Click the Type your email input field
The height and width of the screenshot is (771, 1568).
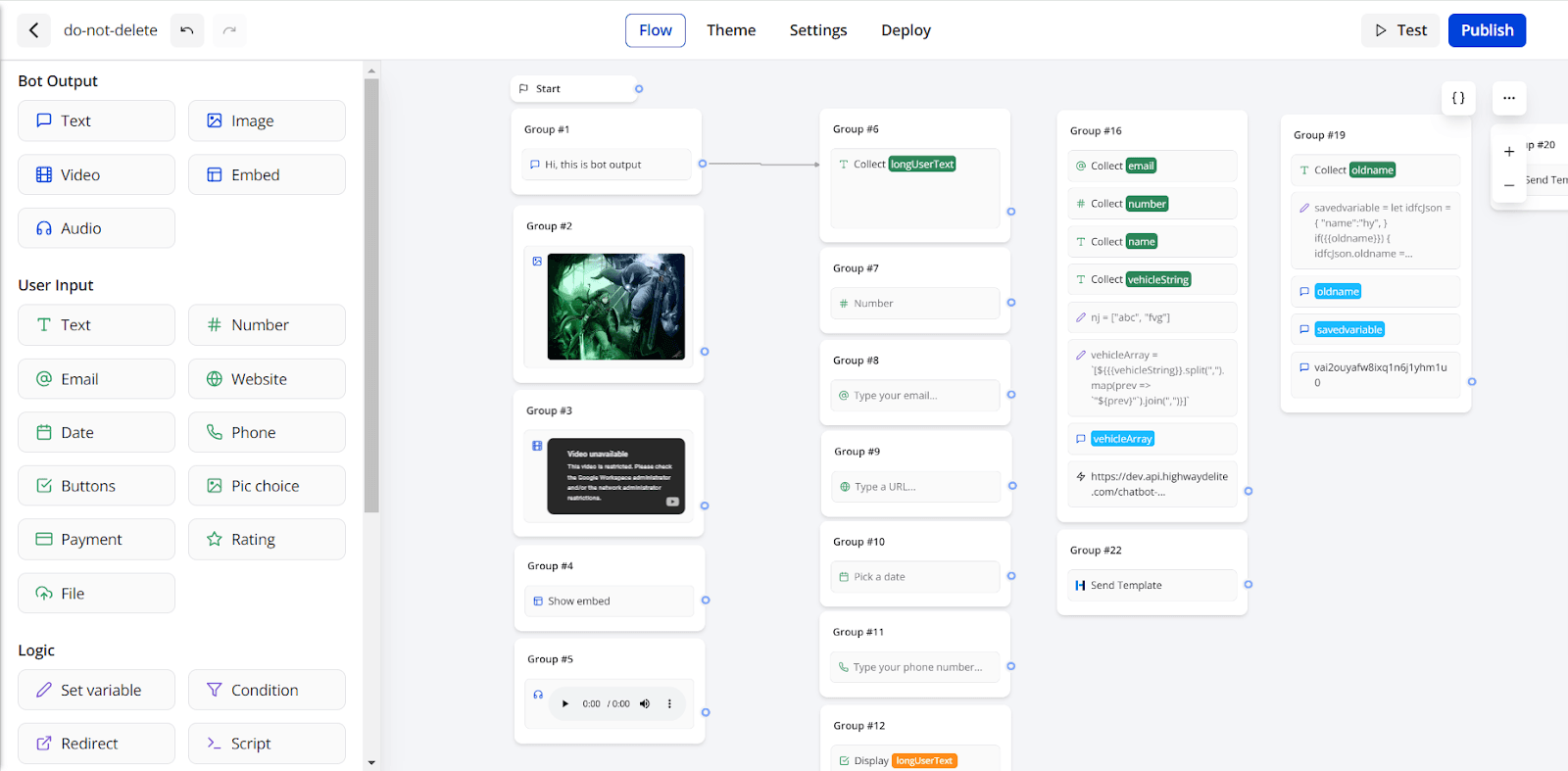pos(914,396)
